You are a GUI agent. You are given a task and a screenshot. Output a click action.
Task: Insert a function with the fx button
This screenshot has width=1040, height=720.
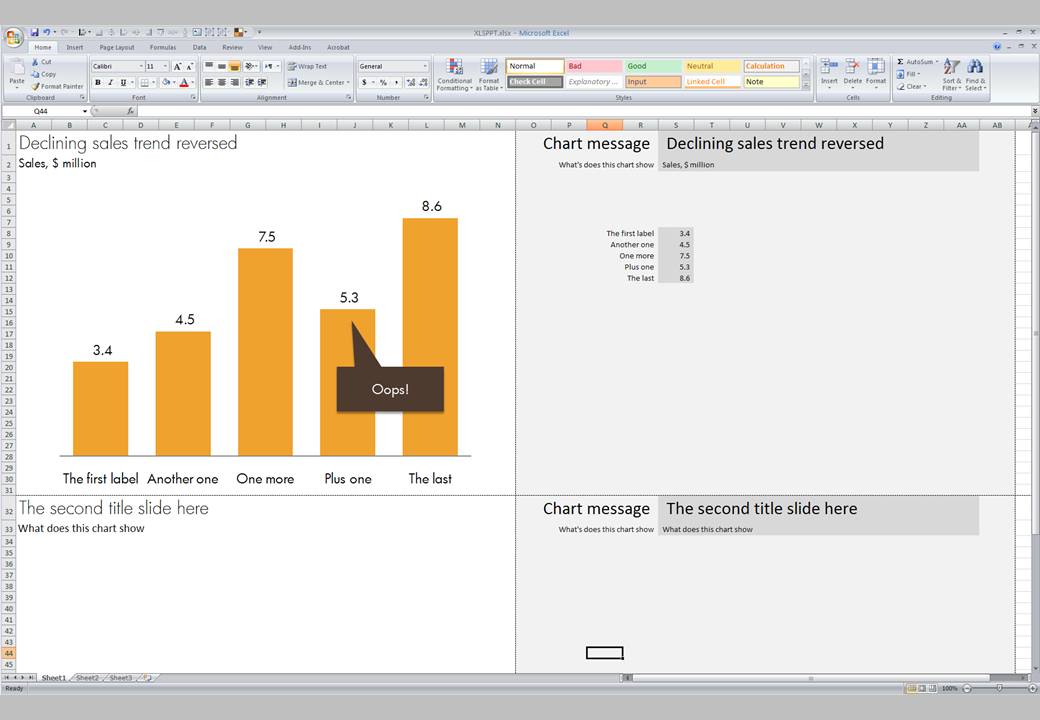131,111
